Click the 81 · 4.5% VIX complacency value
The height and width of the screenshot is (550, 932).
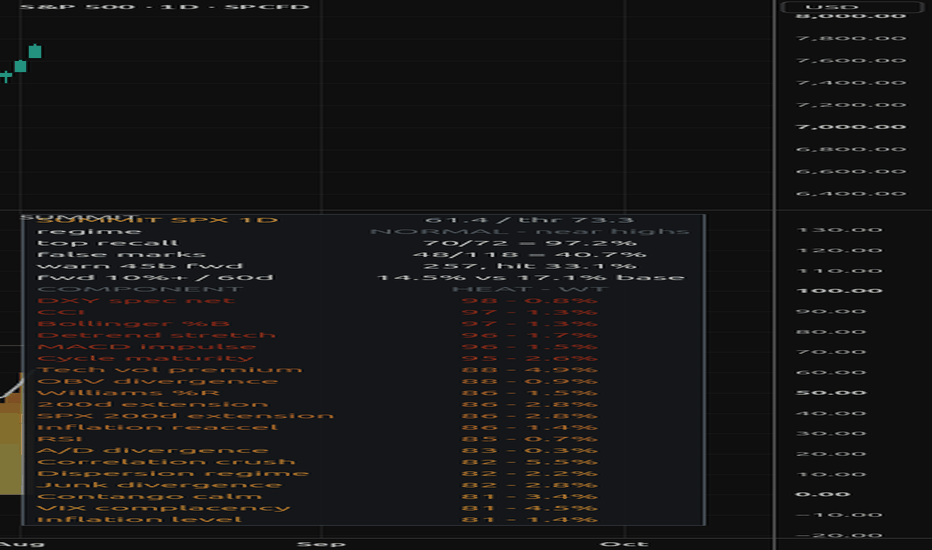530,508
